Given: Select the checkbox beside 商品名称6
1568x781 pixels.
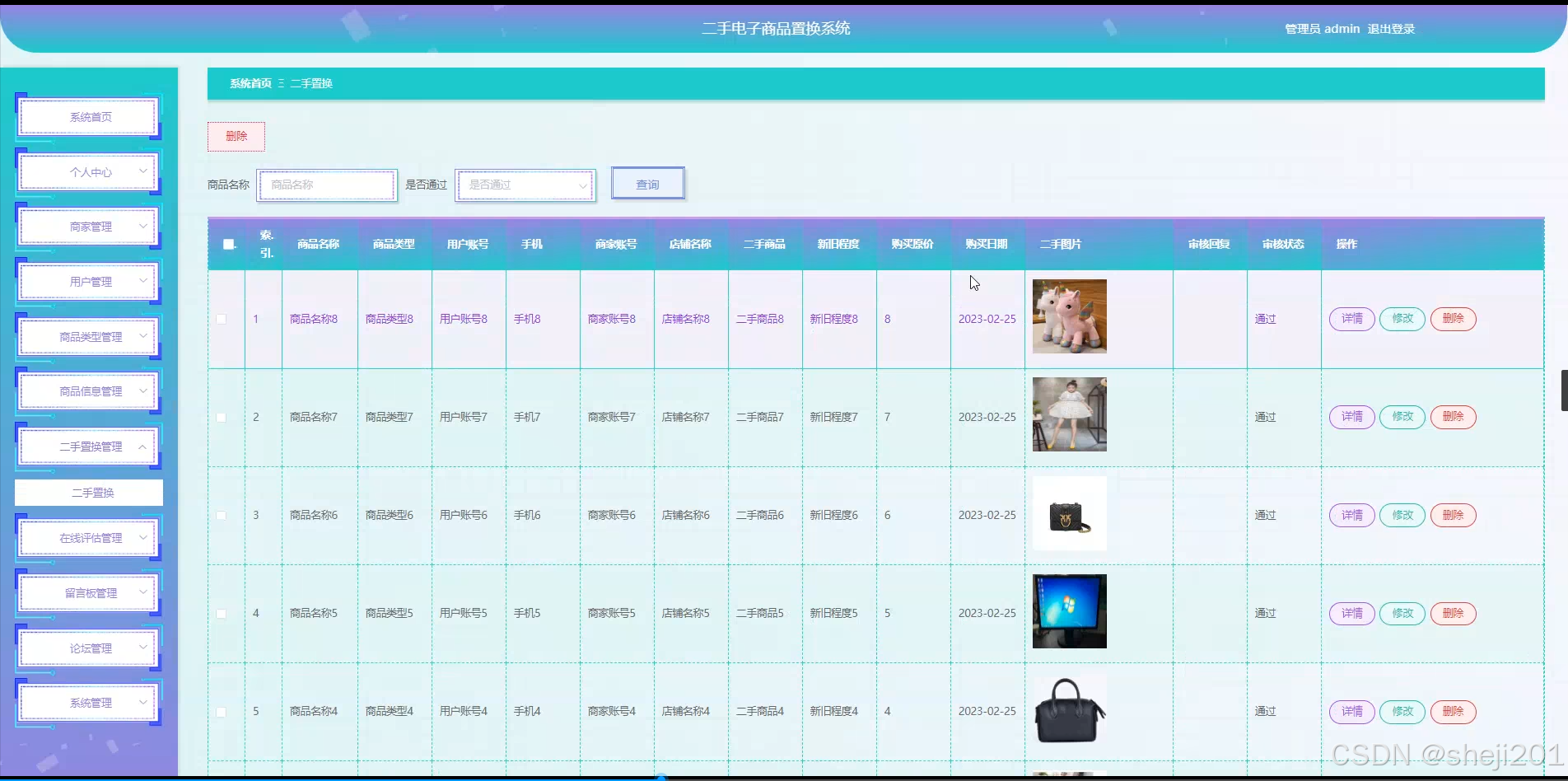Looking at the screenshot, I should click(x=221, y=515).
